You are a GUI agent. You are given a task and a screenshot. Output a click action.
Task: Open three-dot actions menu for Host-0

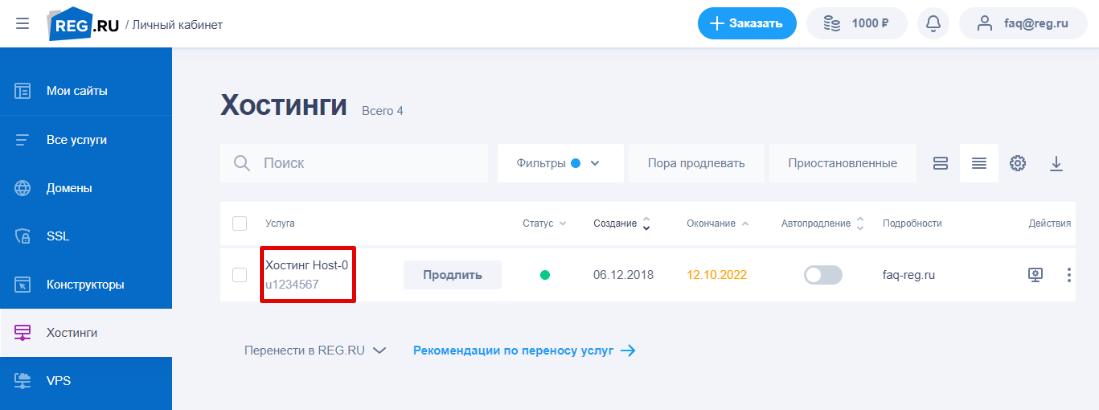[1069, 275]
